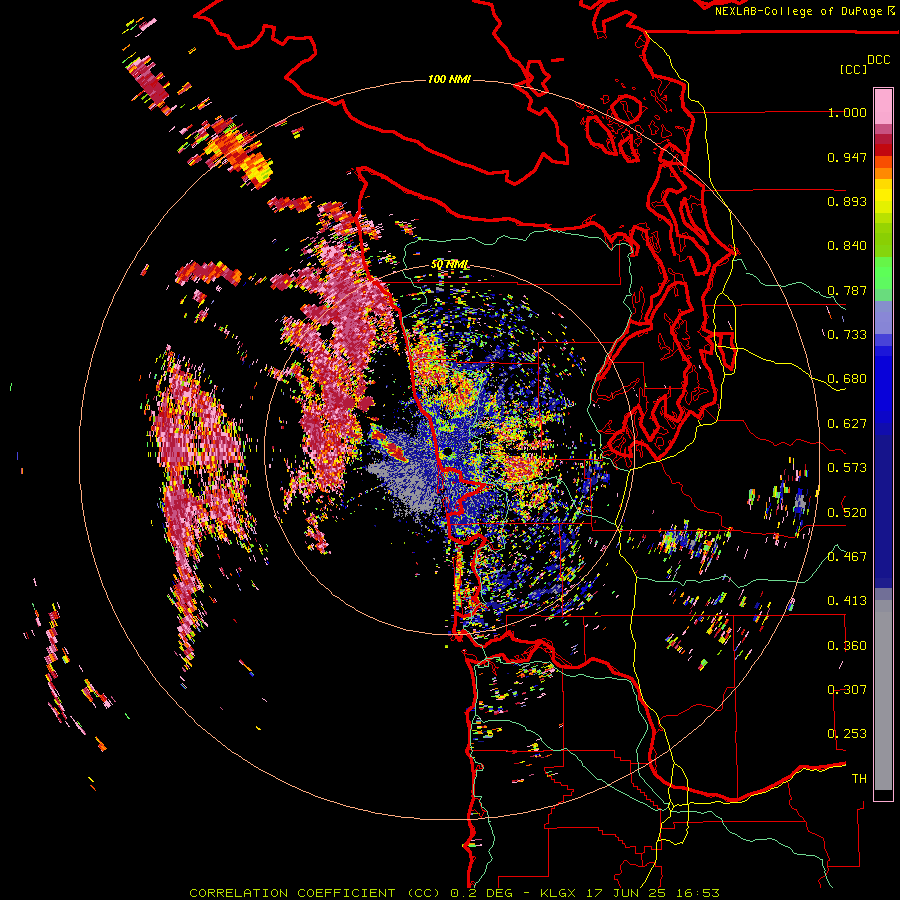Click the 0.520 color scale label
The height and width of the screenshot is (900, 900).
click(847, 513)
